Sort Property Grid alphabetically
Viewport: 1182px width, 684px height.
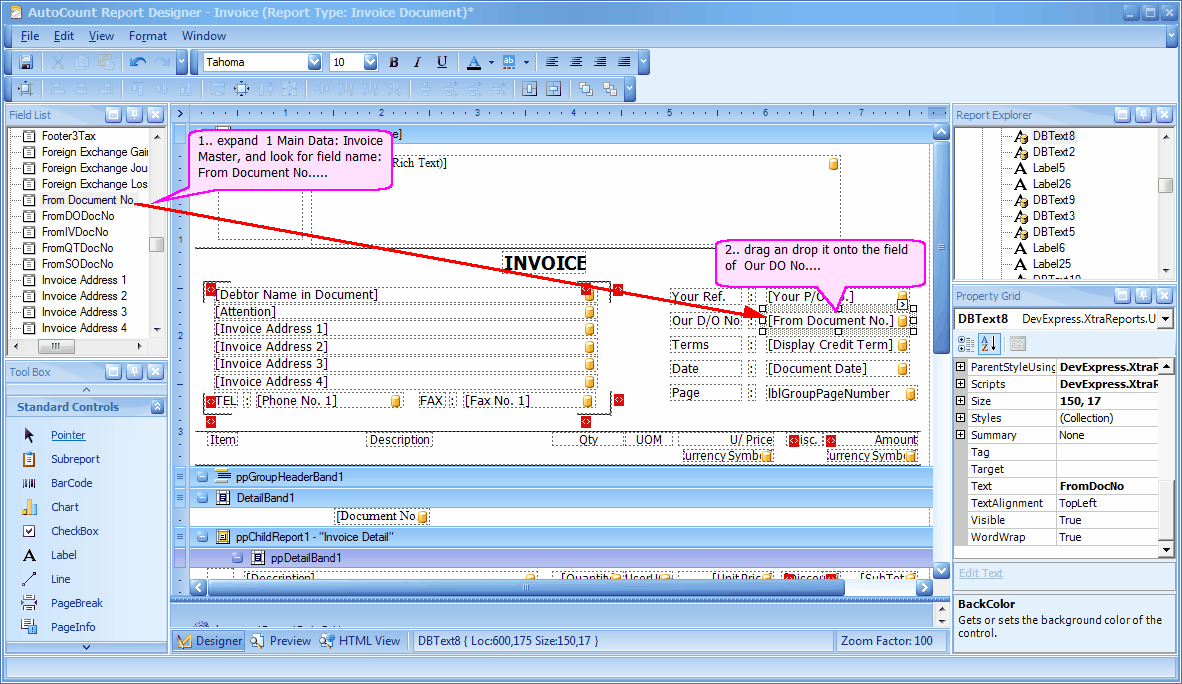[989, 344]
